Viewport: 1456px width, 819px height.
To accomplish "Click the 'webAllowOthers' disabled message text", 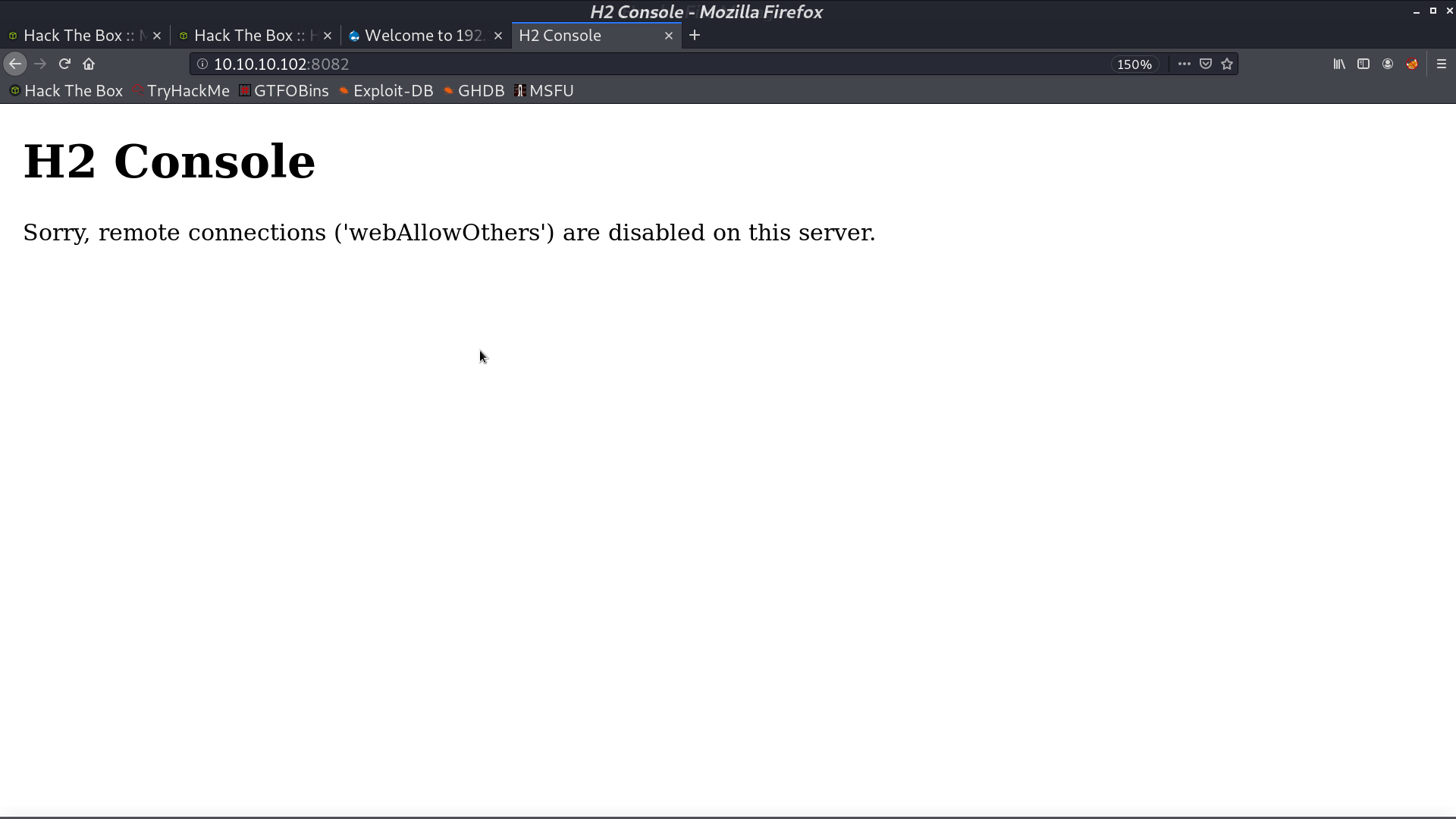I will 449,233.
